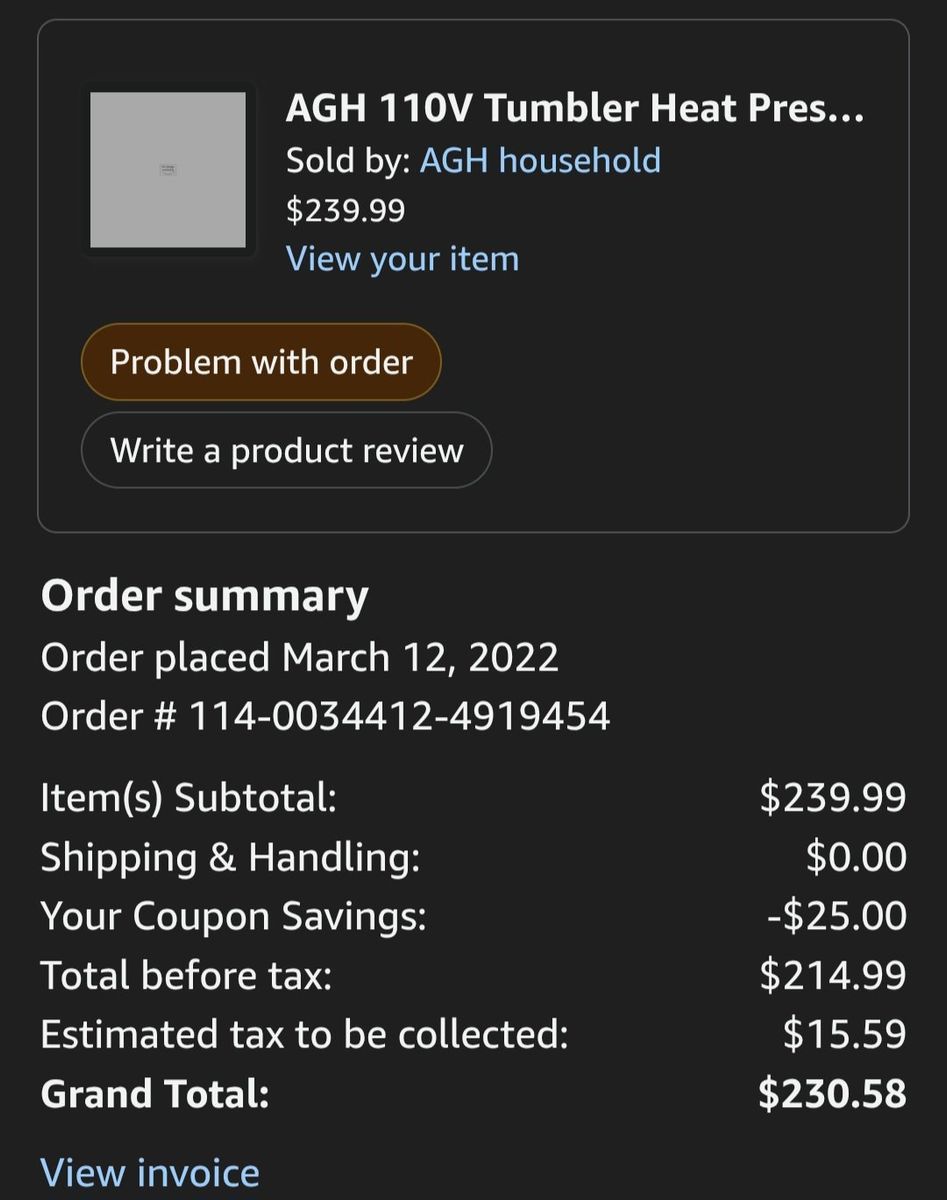This screenshot has height=1200, width=947.
Task: Tap the View your item link
Action: [402, 259]
